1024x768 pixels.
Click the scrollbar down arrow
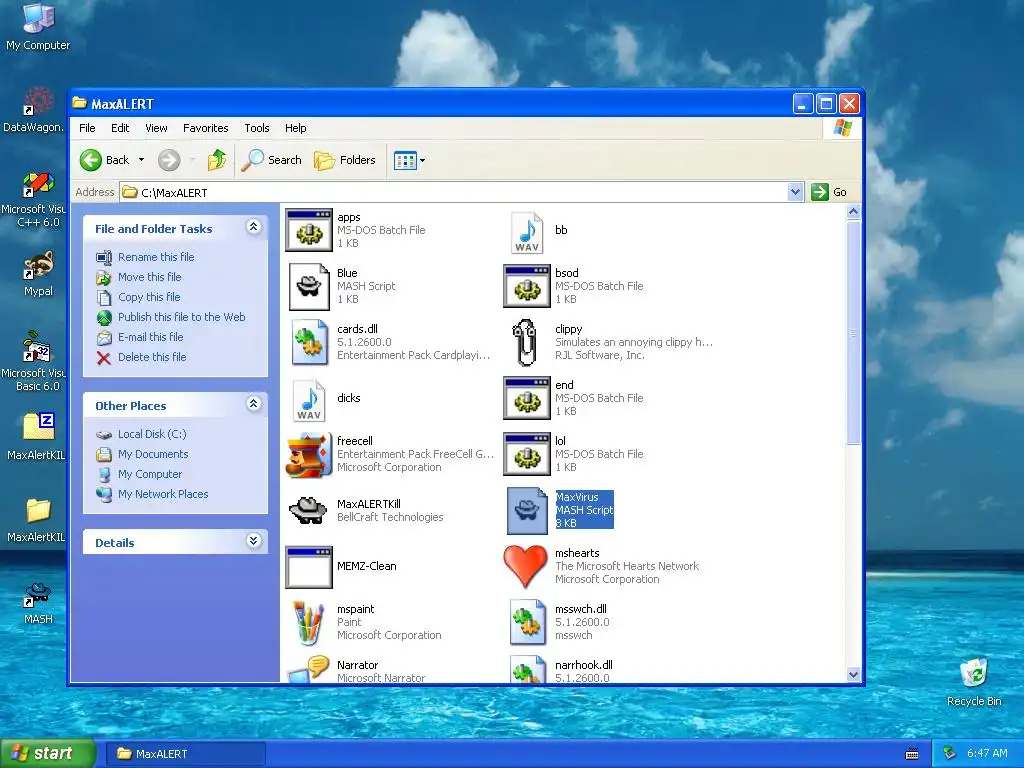pyautogui.click(x=853, y=675)
